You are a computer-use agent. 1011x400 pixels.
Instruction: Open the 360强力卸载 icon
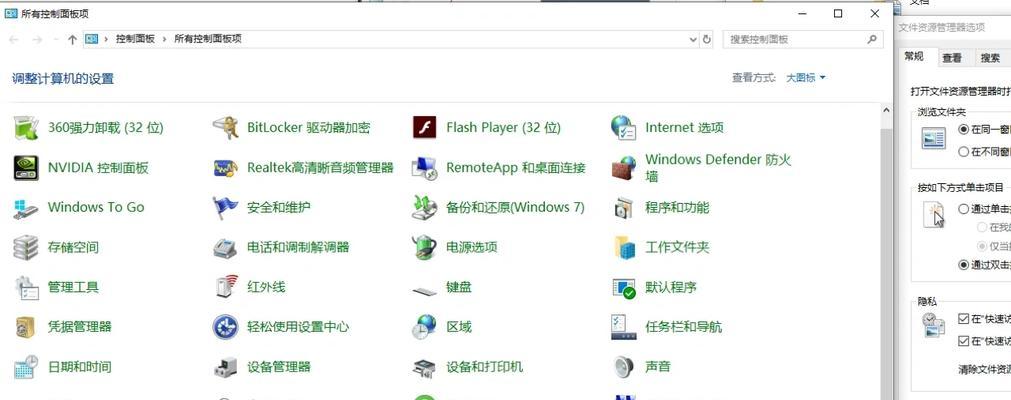26,128
